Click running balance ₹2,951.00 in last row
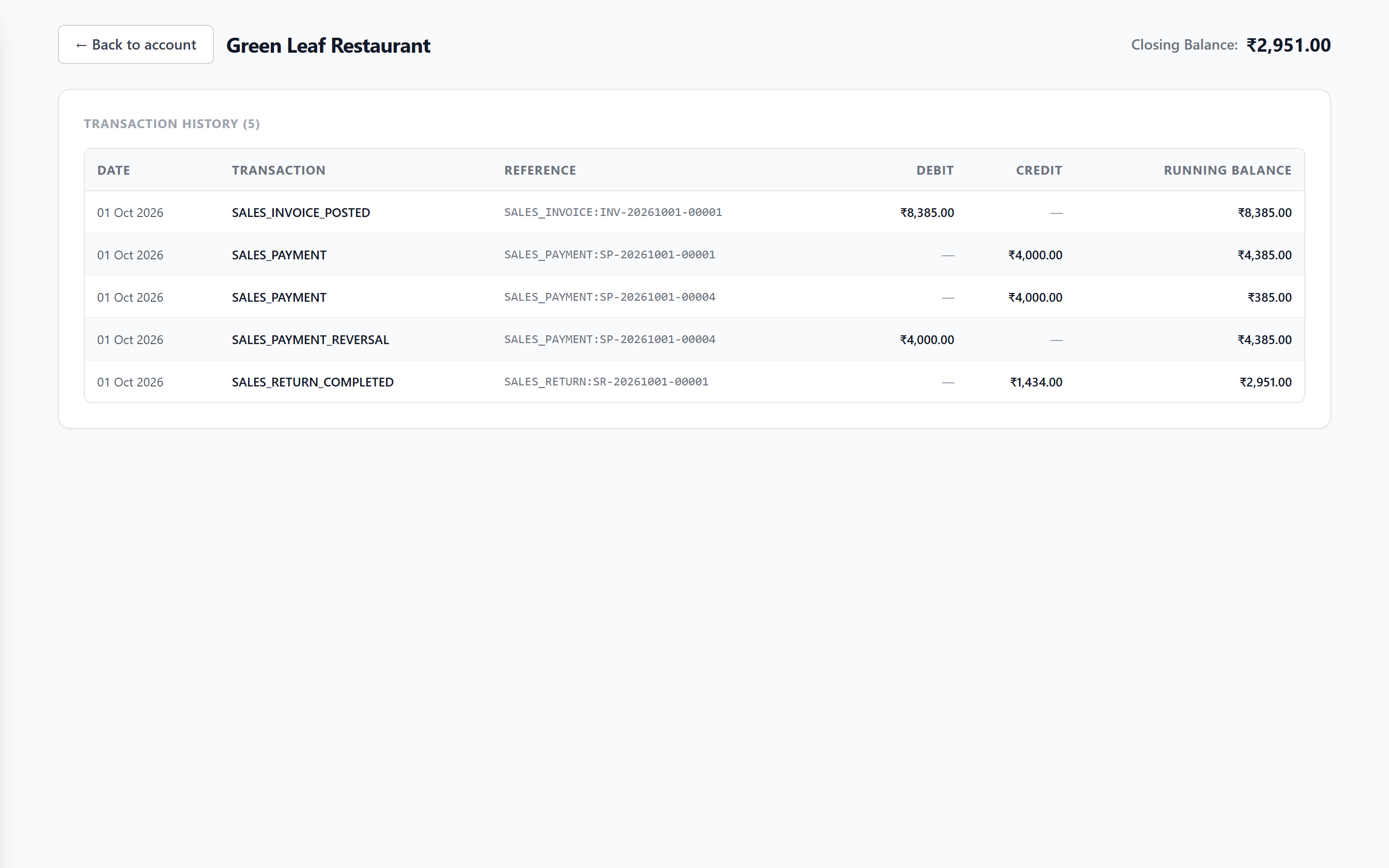This screenshot has width=1389, height=868. [1265, 383]
